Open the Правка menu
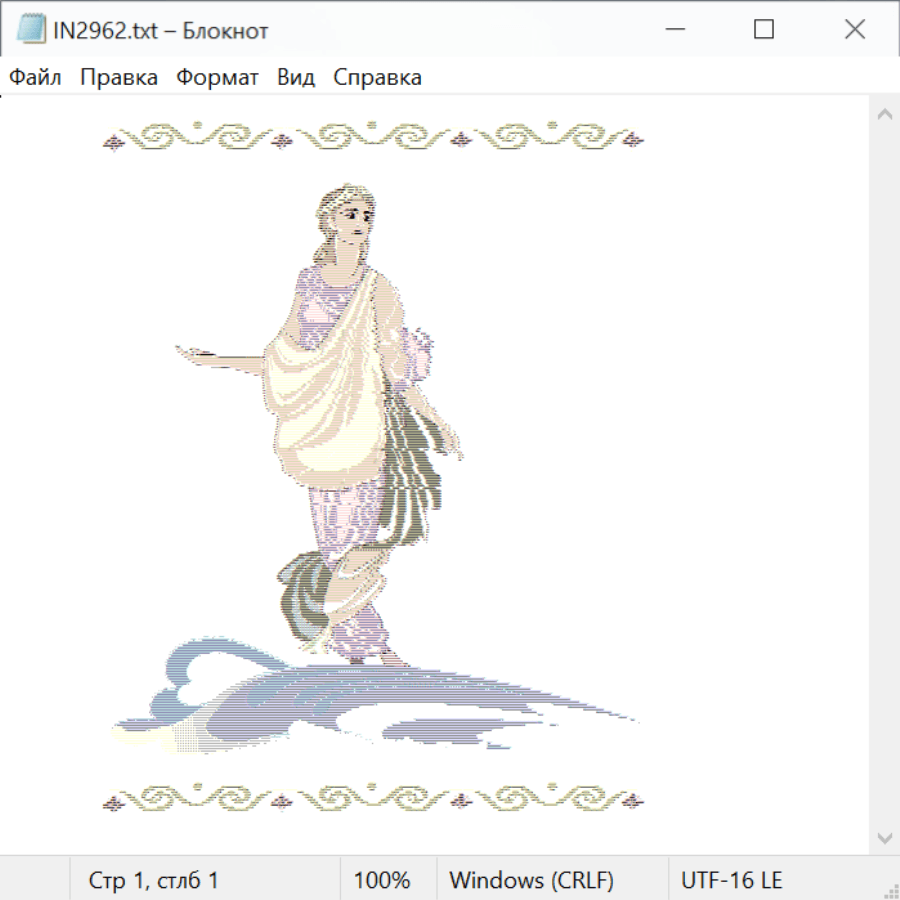The width and height of the screenshot is (900, 900). (x=118, y=77)
